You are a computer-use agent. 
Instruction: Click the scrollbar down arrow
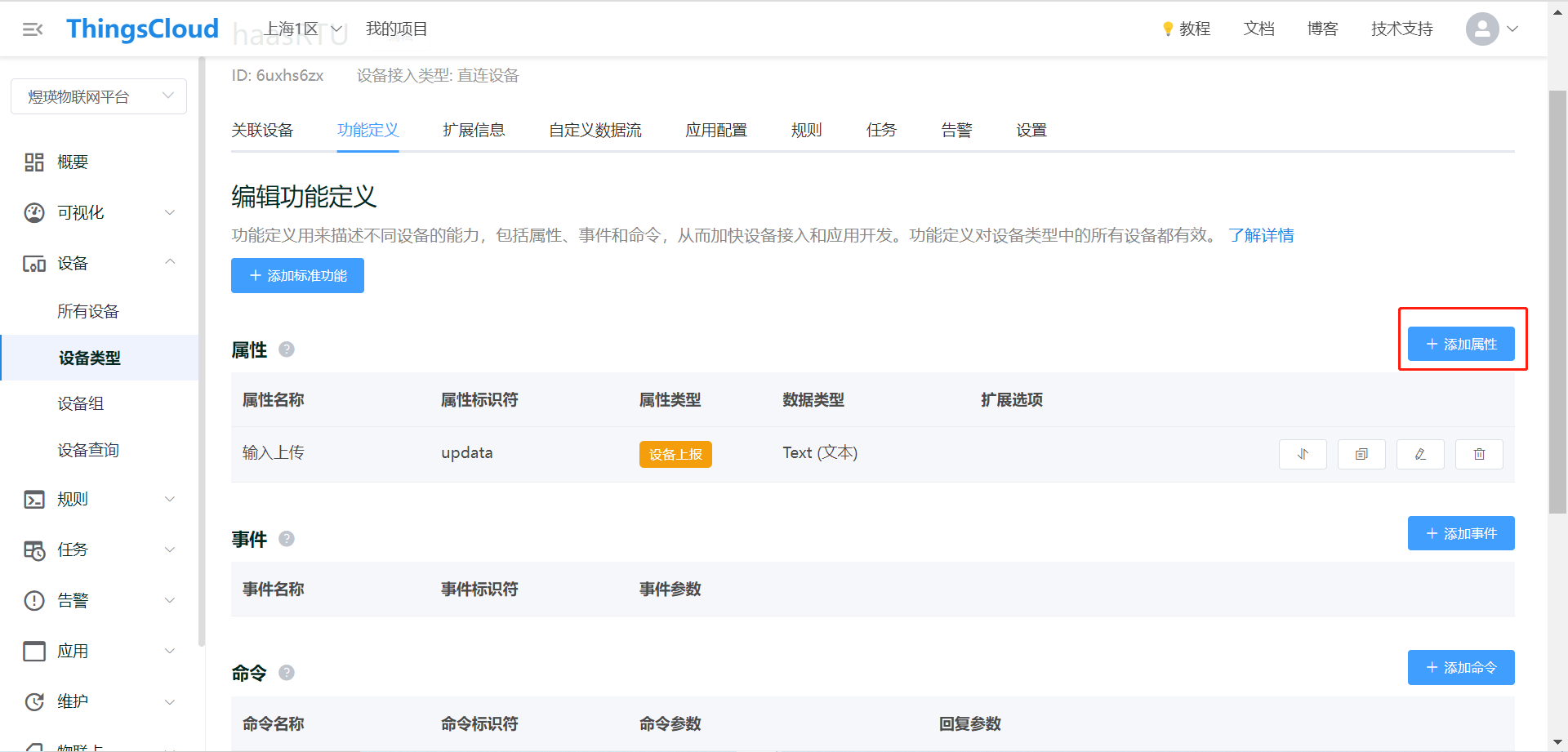[1557, 742]
